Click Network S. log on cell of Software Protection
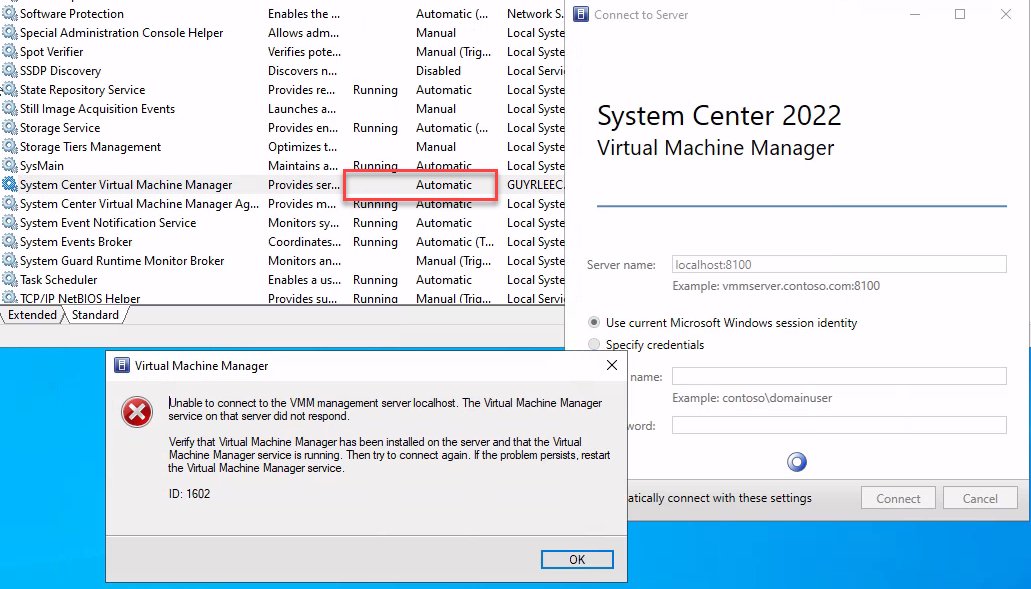Viewport: 1031px width, 589px height. [535, 14]
